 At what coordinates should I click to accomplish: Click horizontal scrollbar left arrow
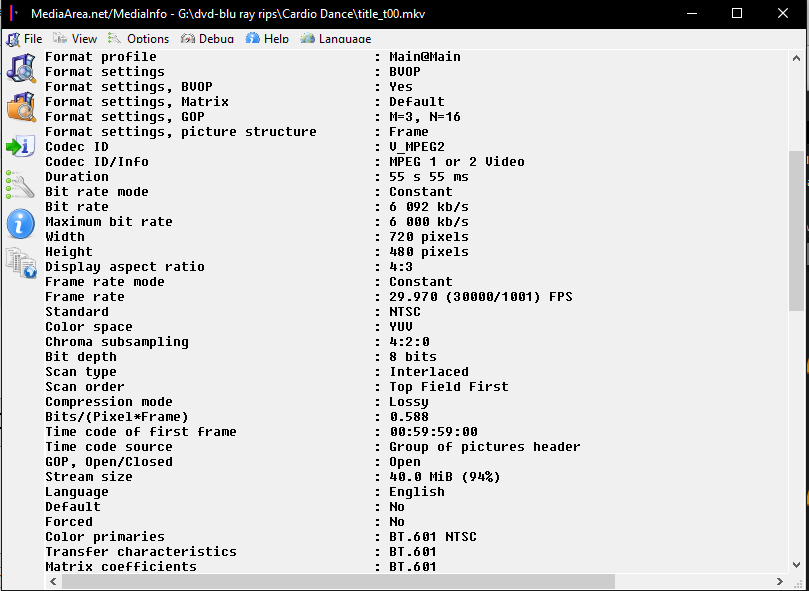[53, 581]
